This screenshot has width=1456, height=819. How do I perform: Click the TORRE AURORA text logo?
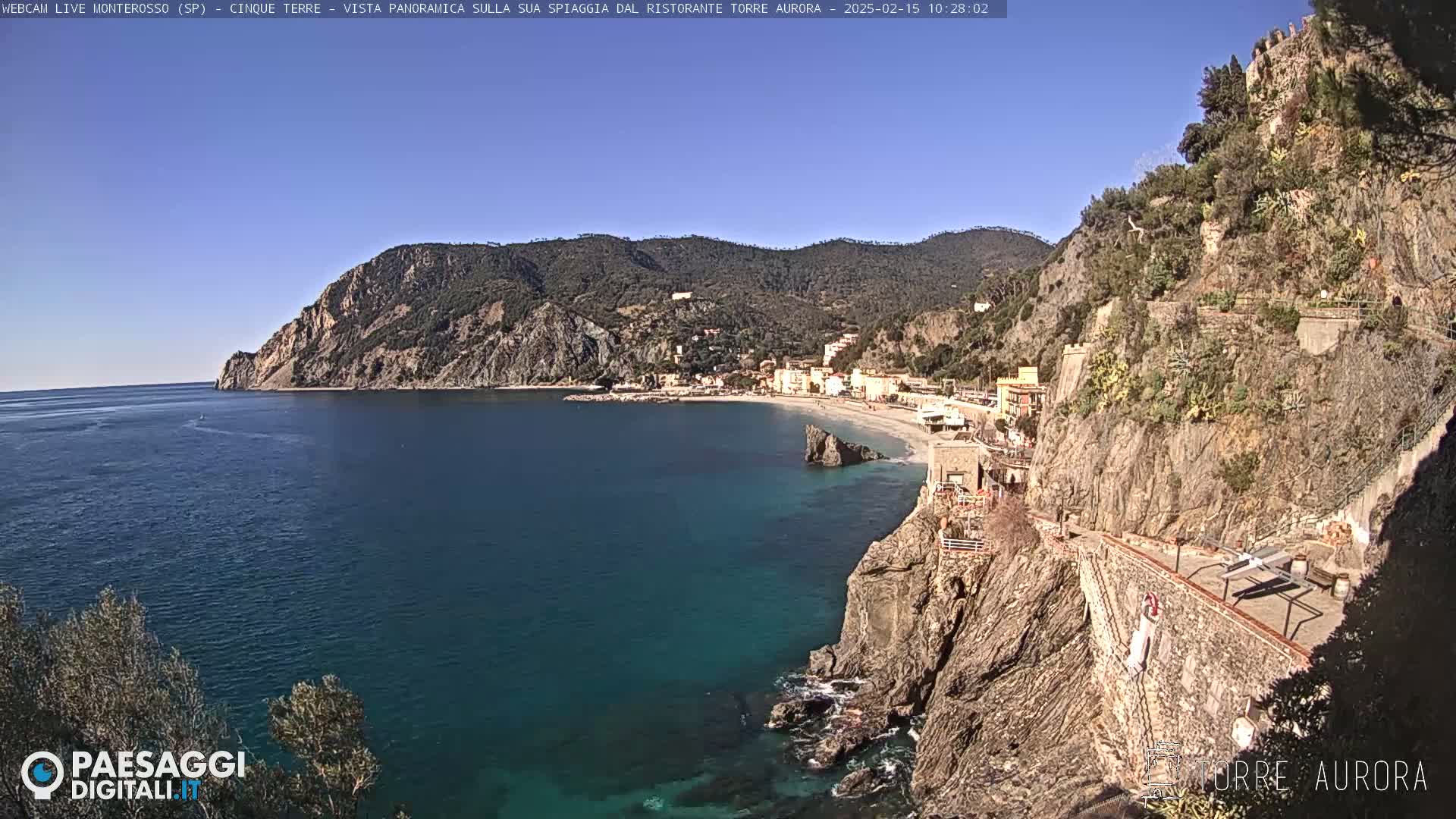[1311, 777]
